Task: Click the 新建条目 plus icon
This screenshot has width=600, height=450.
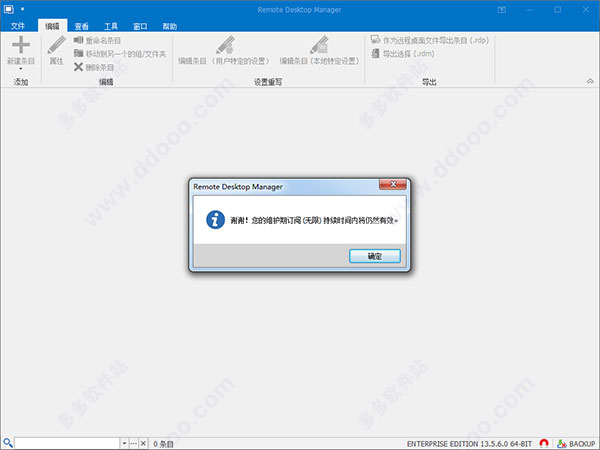Action: [x=21, y=45]
